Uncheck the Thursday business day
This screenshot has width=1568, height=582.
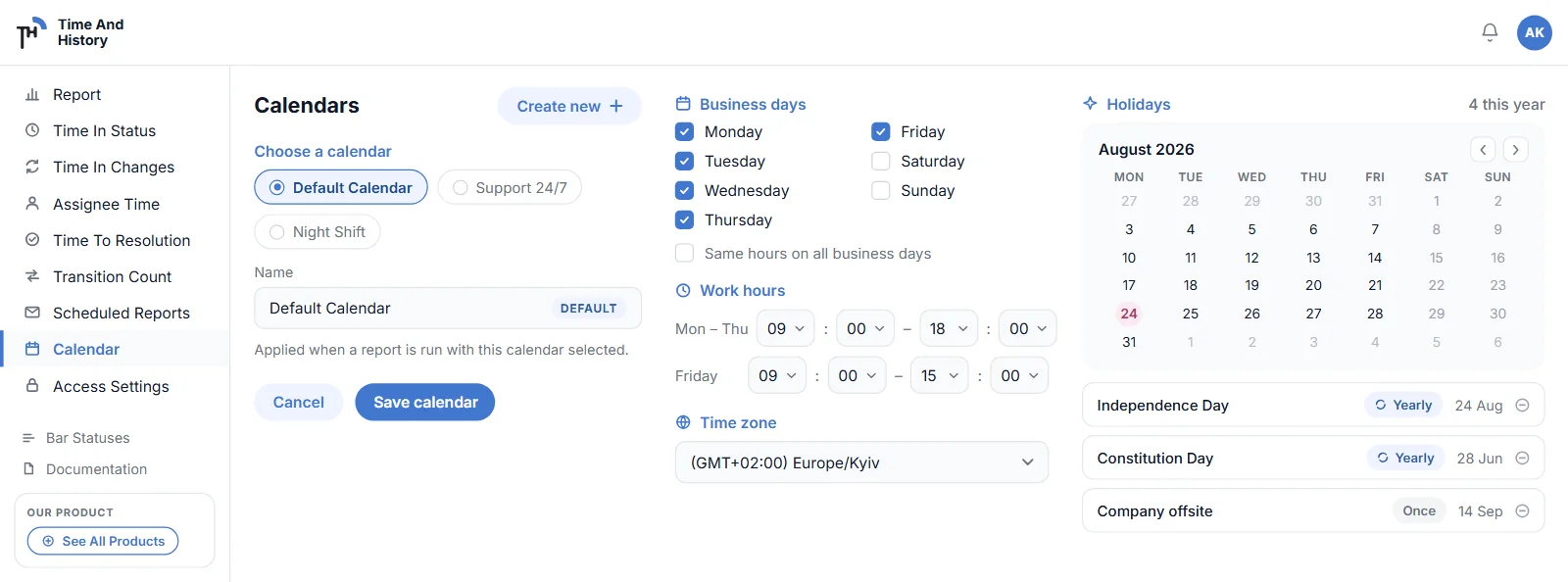pyautogui.click(x=684, y=219)
